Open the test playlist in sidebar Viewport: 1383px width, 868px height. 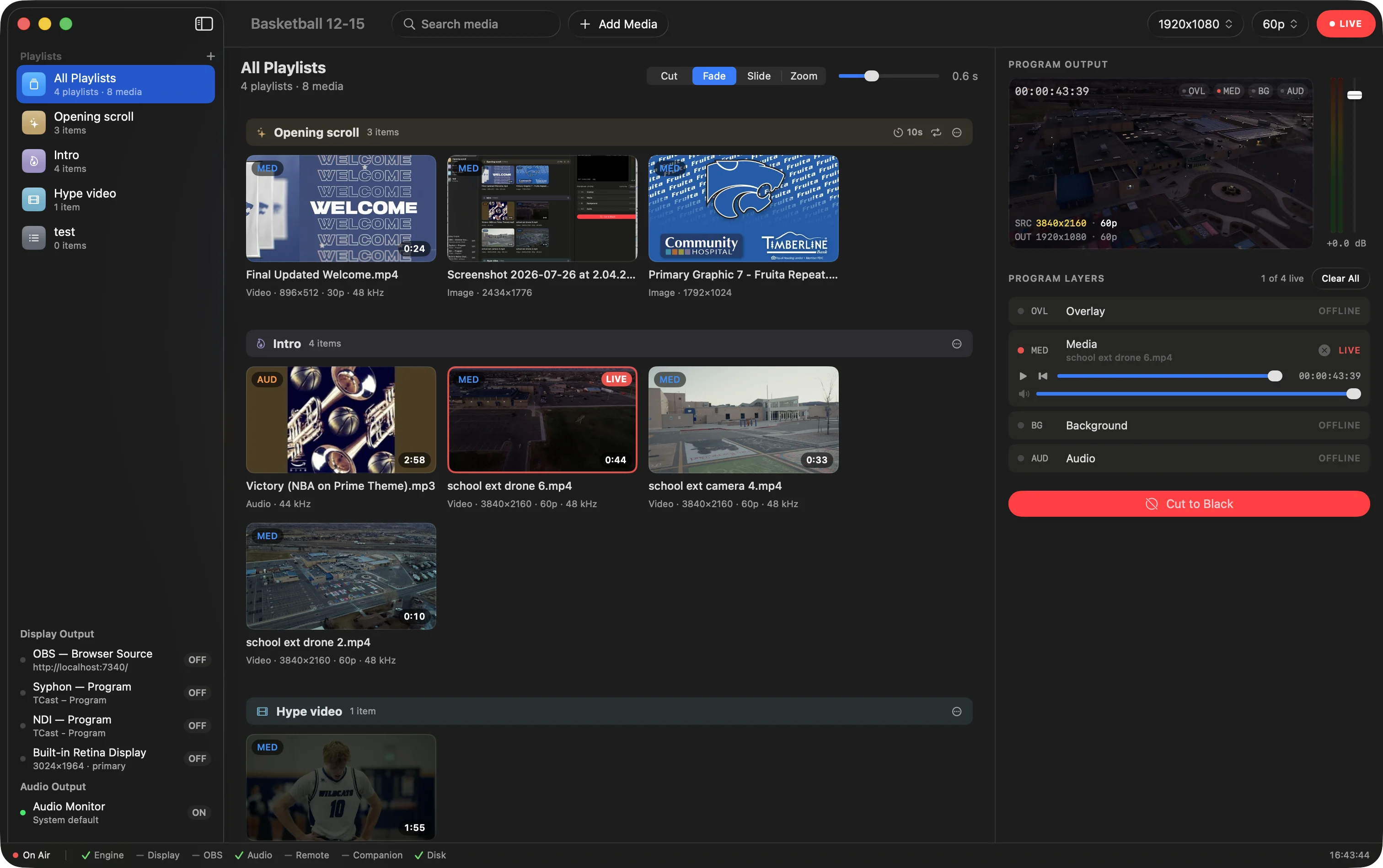(115, 238)
